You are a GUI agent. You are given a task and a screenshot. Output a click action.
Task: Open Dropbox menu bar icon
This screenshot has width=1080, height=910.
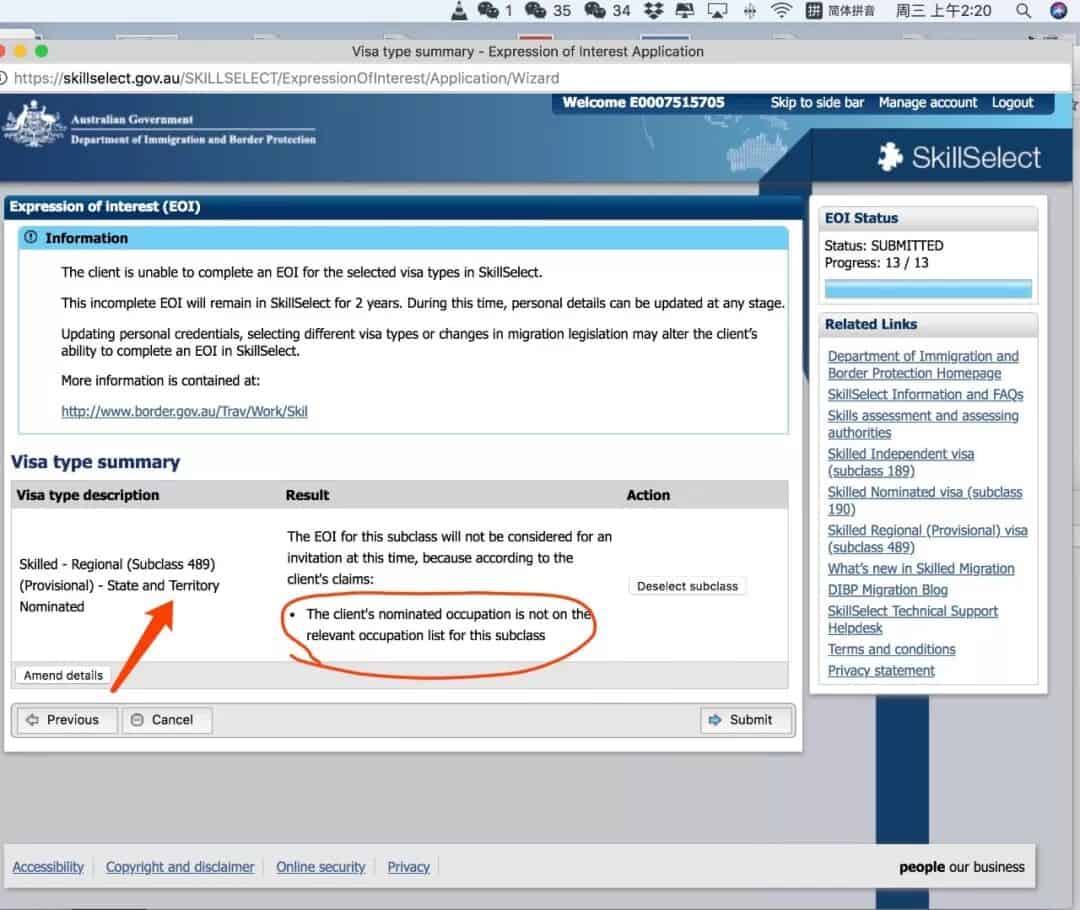[x=653, y=10]
